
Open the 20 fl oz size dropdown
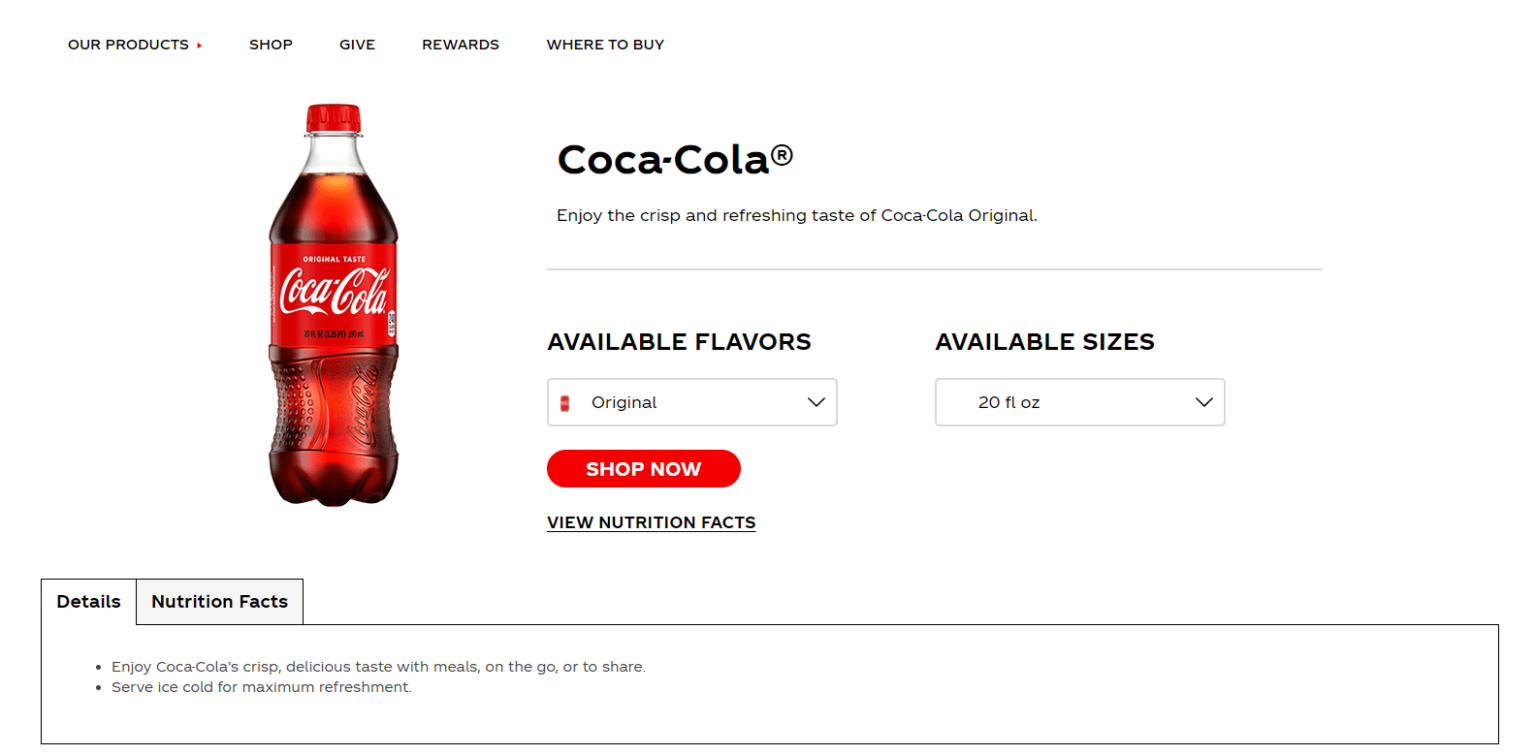click(1080, 402)
